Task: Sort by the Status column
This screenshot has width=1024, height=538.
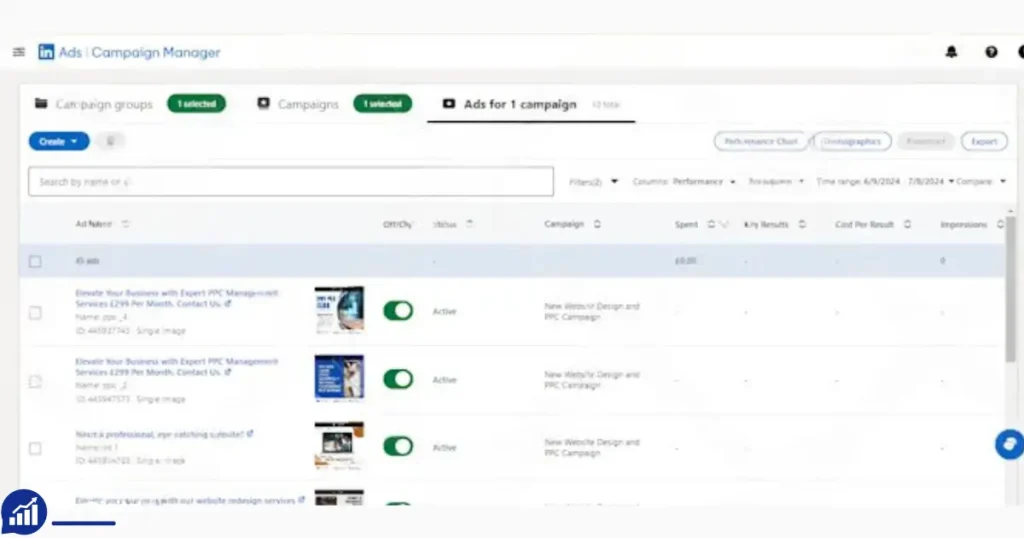Action: pos(470,224)
